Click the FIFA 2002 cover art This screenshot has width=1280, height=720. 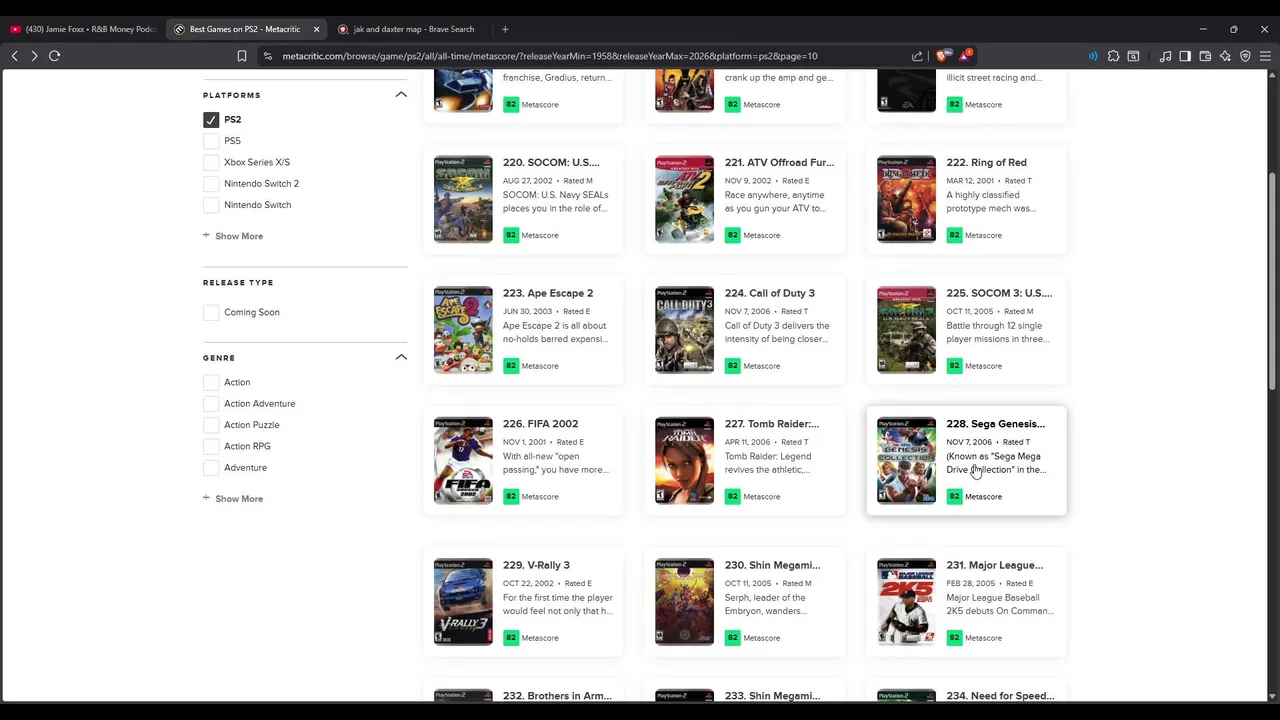pyautogui.click(x=463, y=461)
